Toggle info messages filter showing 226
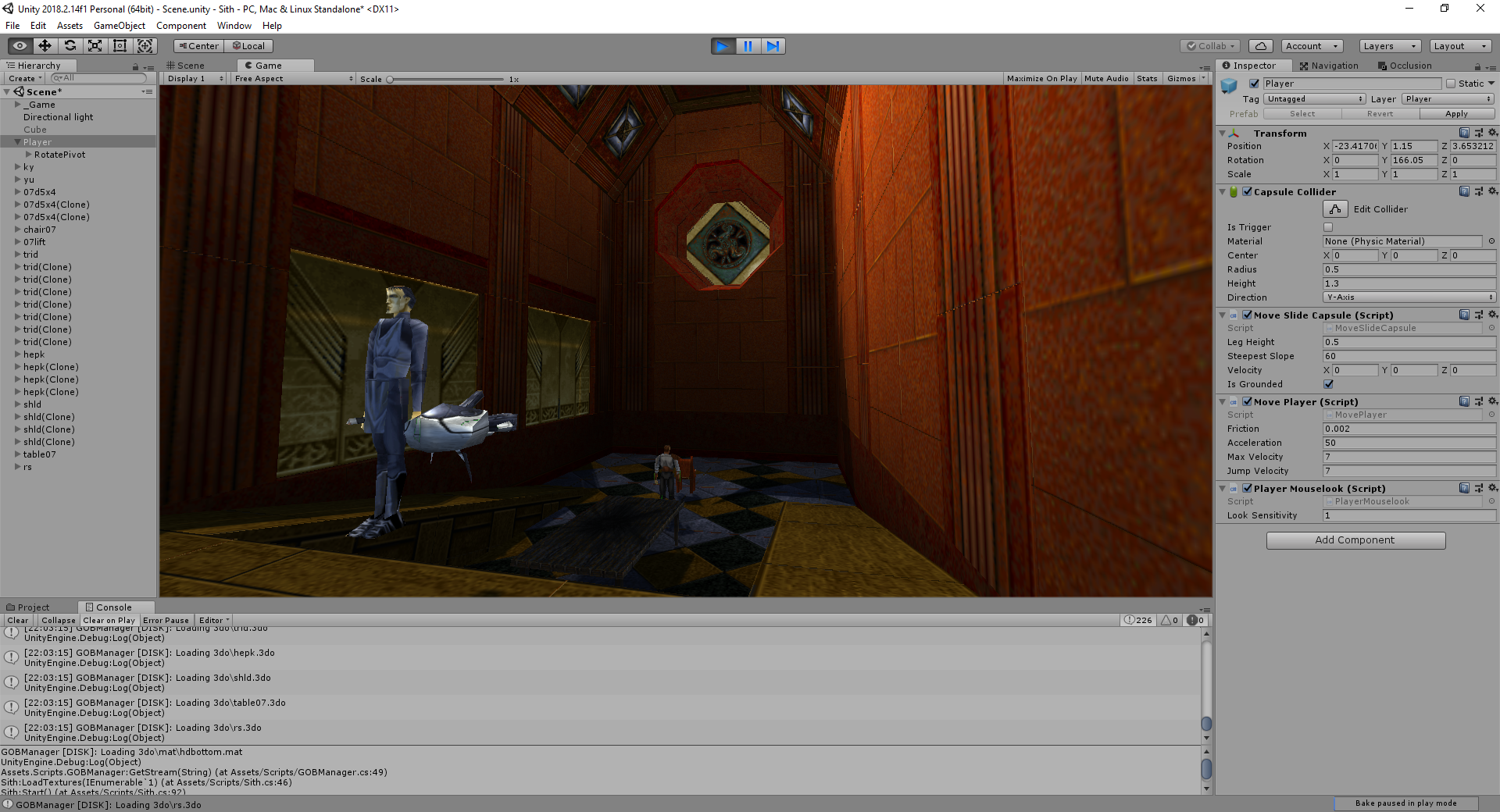1500x812 pixels. point(1138,621)
